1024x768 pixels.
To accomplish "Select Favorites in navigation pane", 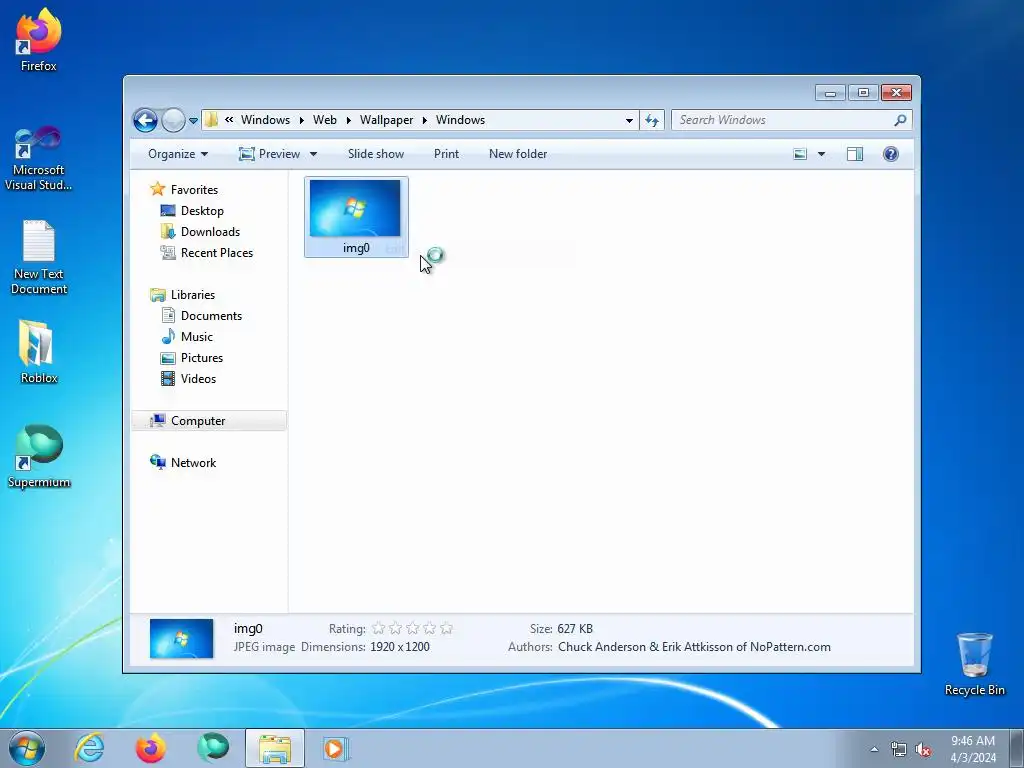I will (x=194, y=189).
